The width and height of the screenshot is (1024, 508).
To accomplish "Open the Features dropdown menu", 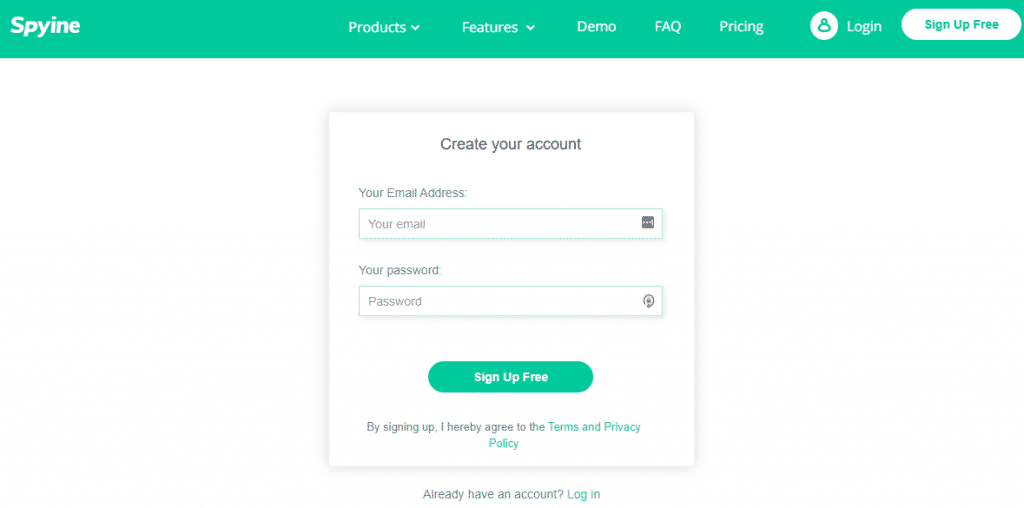I will 498,27.
